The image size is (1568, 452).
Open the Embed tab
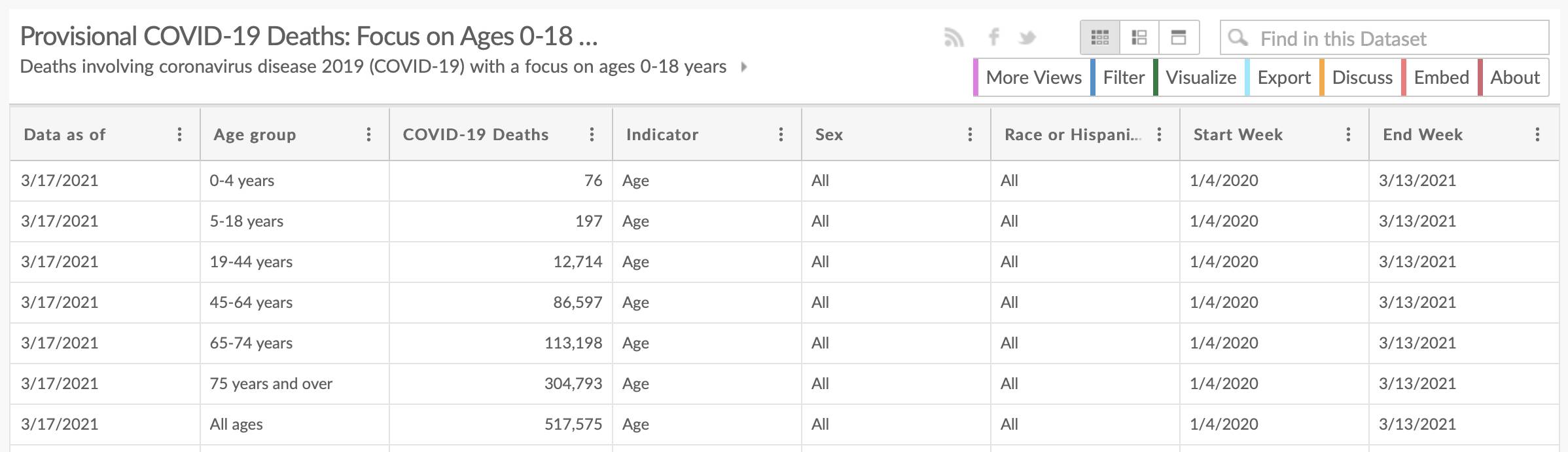click(x=1440, y=77)
